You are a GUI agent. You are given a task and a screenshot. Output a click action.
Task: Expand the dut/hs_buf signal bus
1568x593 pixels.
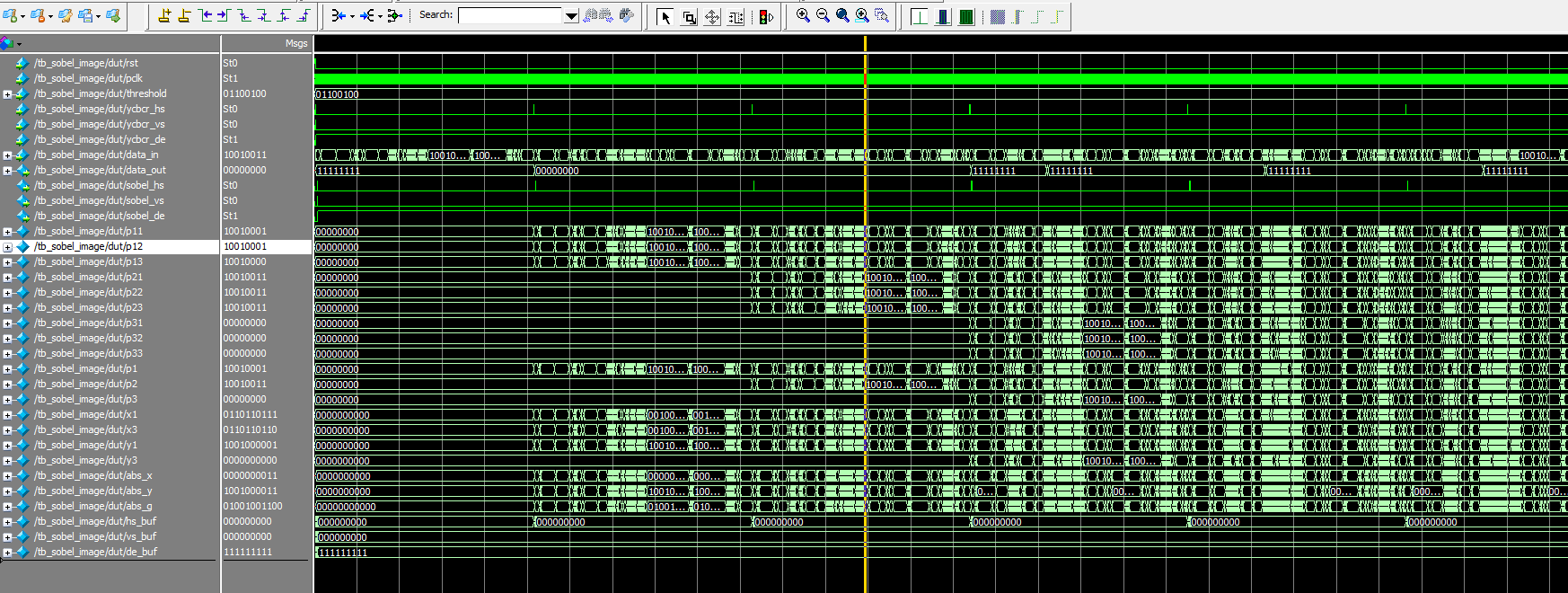coord(7,522)
